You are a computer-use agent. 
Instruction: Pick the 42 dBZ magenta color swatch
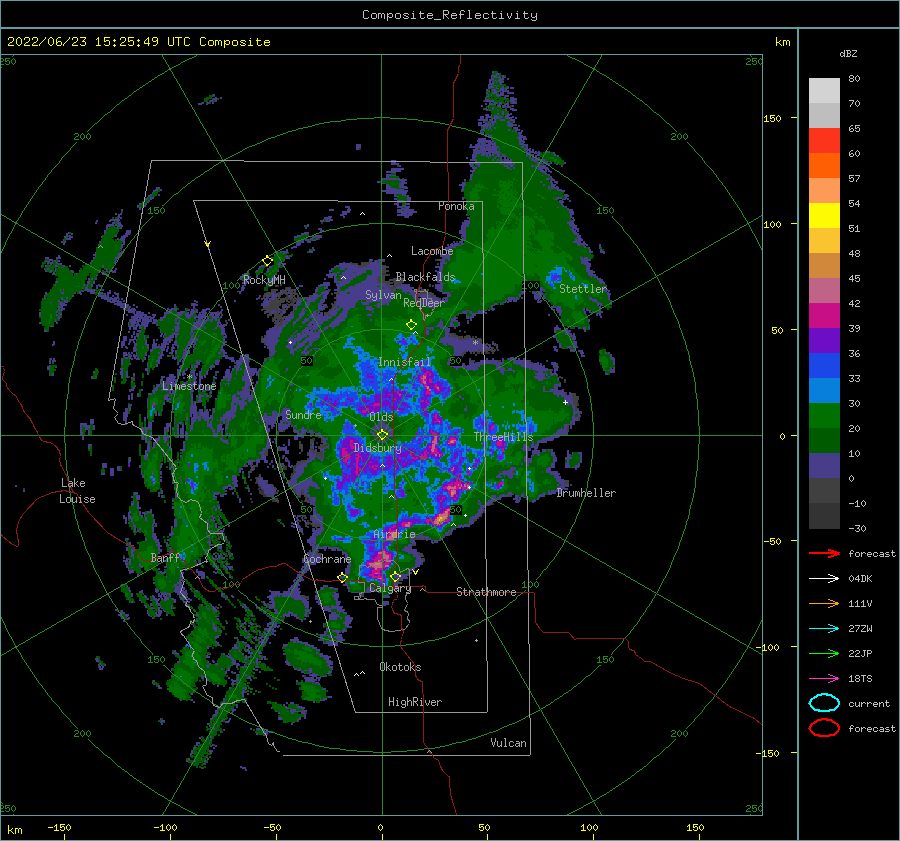point(824,315)
